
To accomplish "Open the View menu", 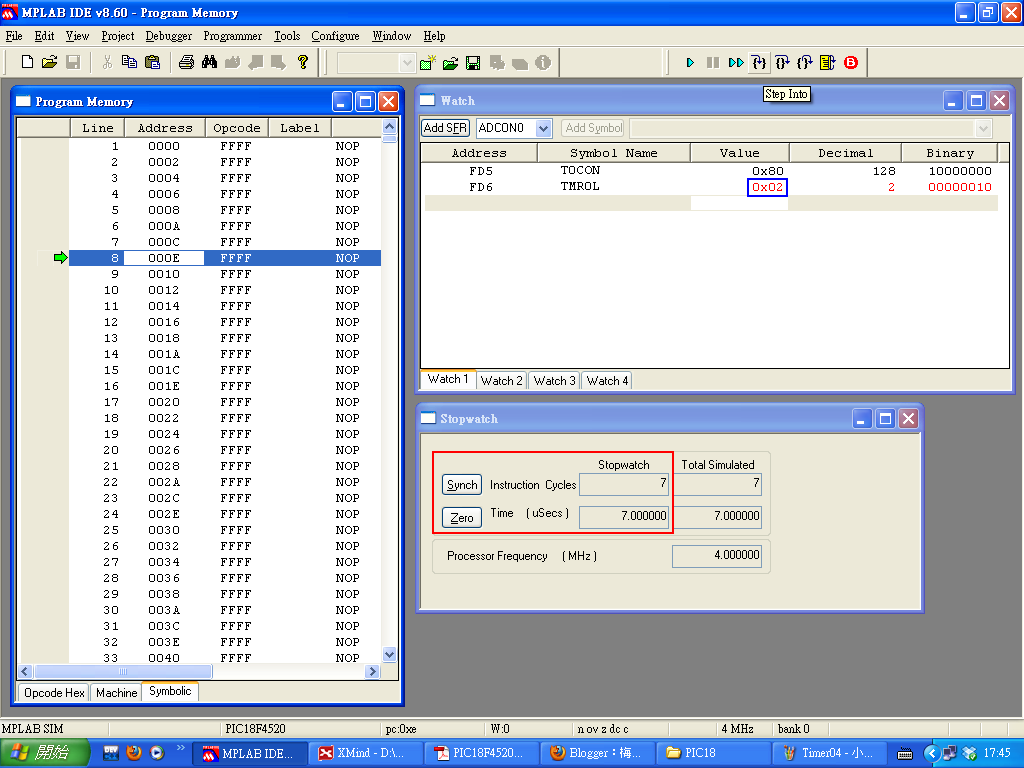I will pyautogui.click(x=77, y=36).
